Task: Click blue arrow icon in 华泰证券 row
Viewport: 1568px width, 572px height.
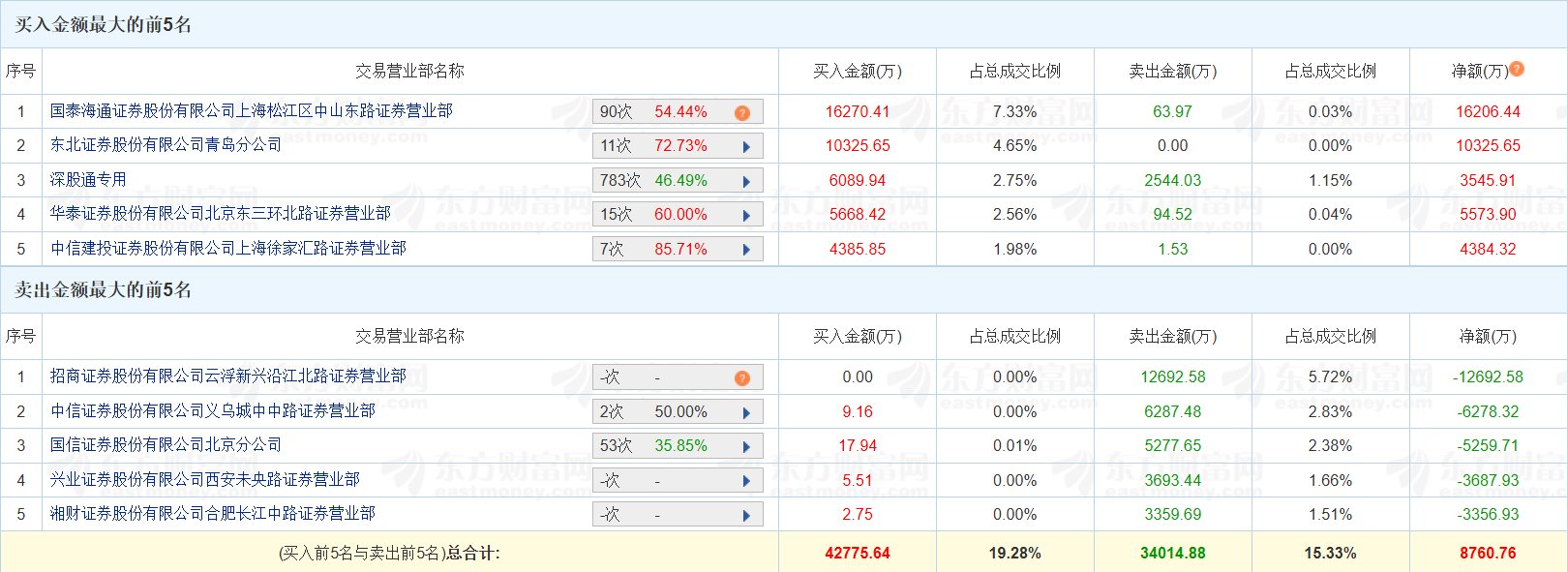Action: (746, 216)
